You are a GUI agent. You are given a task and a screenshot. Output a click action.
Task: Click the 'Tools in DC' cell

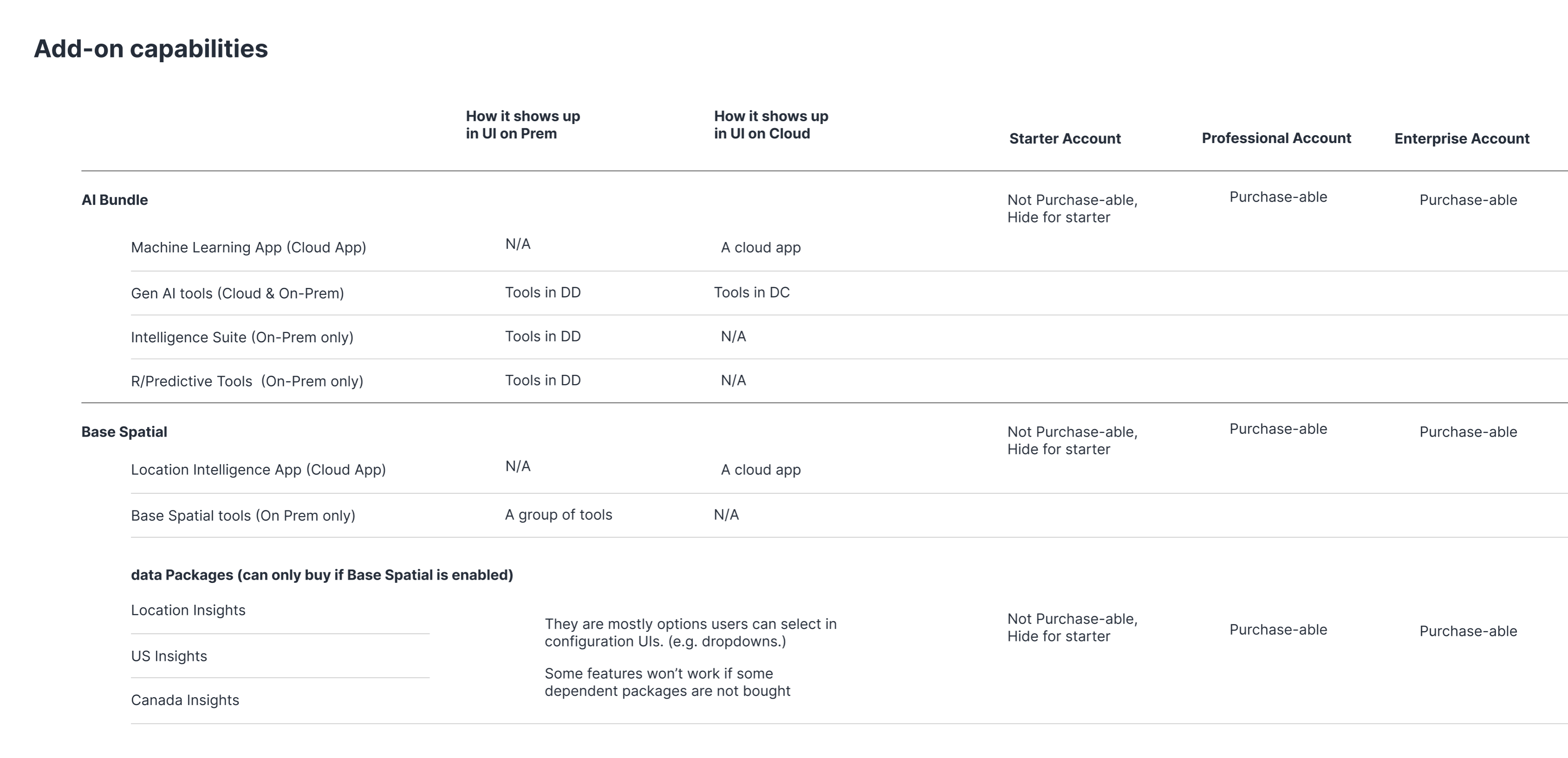pyautogui.click(x=752, y=292)
